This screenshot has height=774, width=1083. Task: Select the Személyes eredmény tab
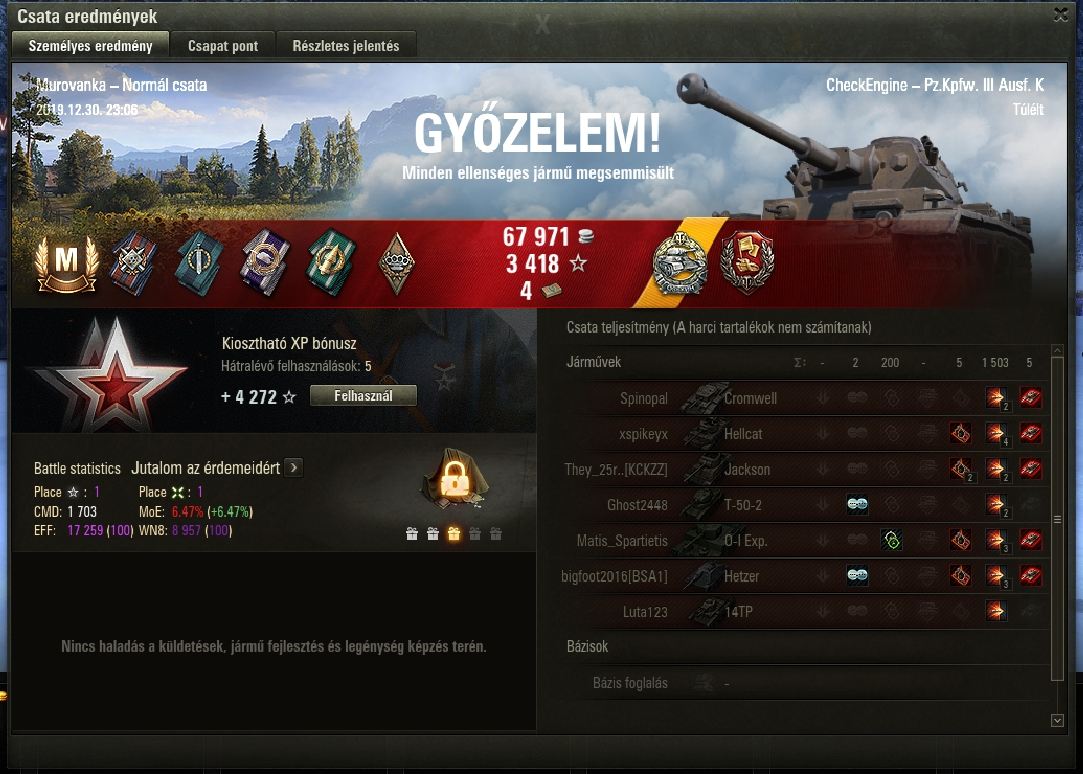90,46
